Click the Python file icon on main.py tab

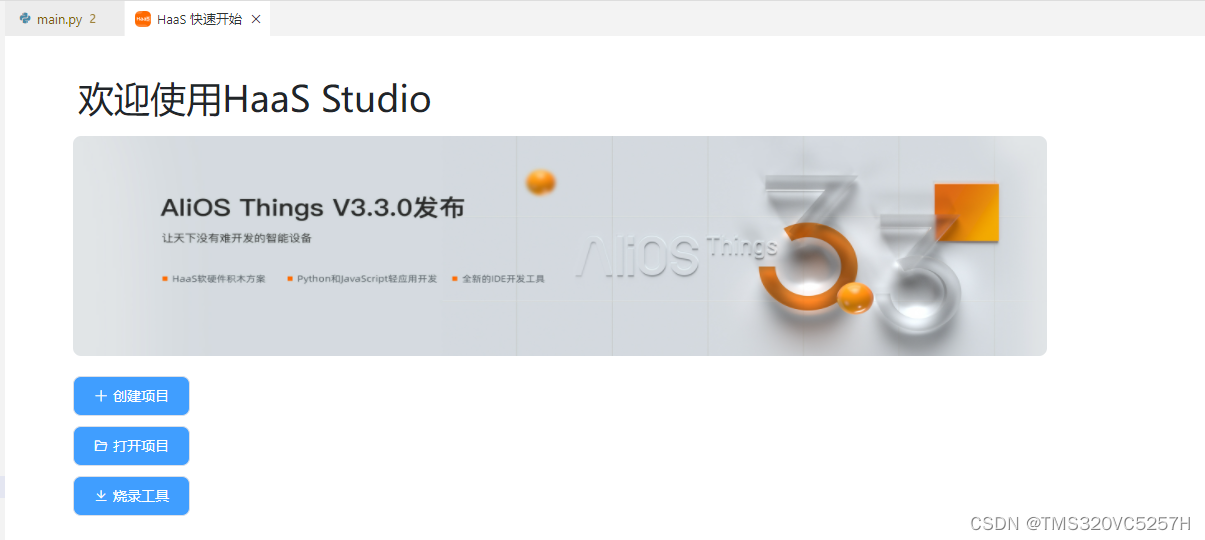[x=25, y=19]
